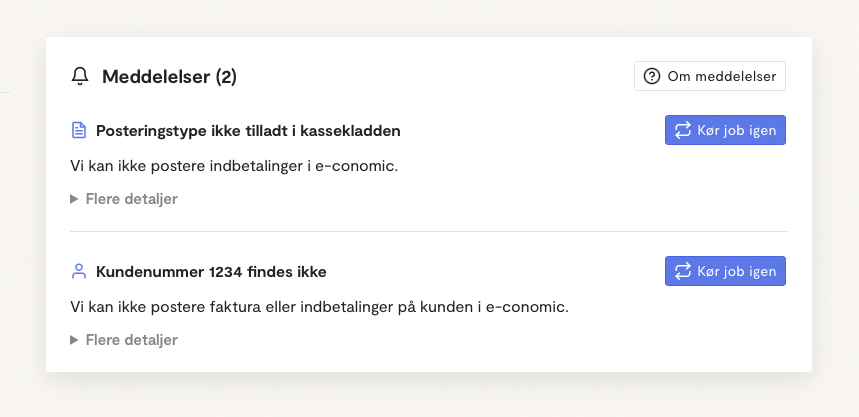The width and height of the screenshot is (859, 417).
Task: Select the title 'Posteringstype ikke tilladt i kassekladden'
Action: tap(248, 131)
